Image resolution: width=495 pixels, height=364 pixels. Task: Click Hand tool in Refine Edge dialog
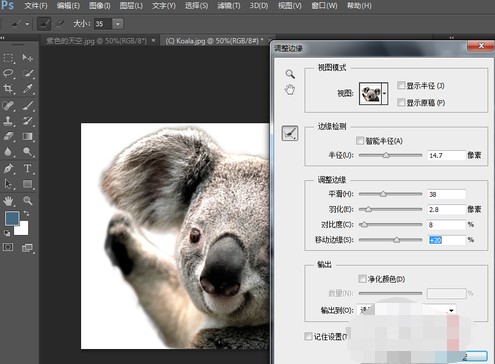point(290,89)
